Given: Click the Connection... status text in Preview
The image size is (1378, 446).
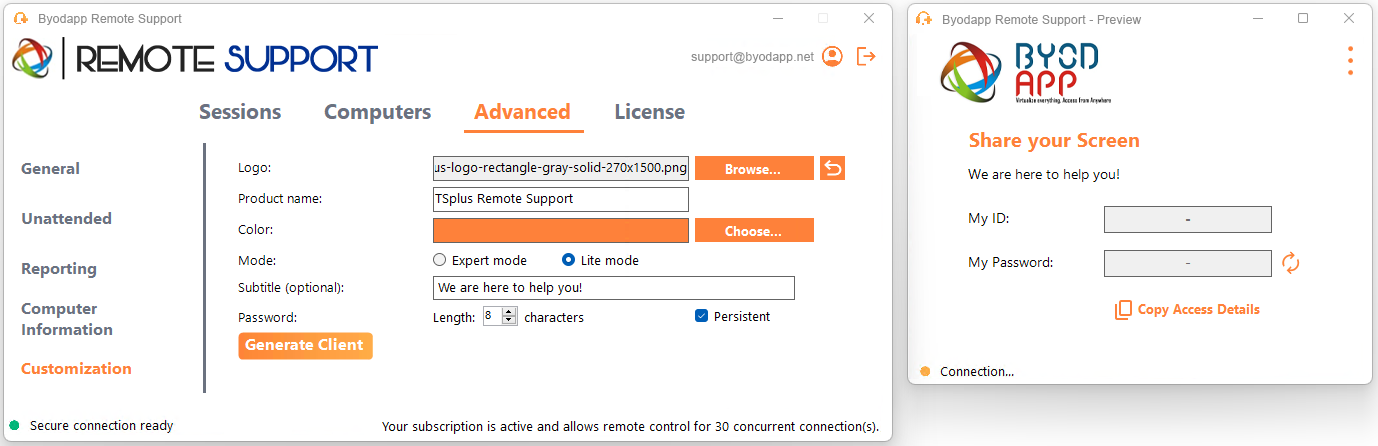Looking at the screenshot, I should click(x=977, y=371).
